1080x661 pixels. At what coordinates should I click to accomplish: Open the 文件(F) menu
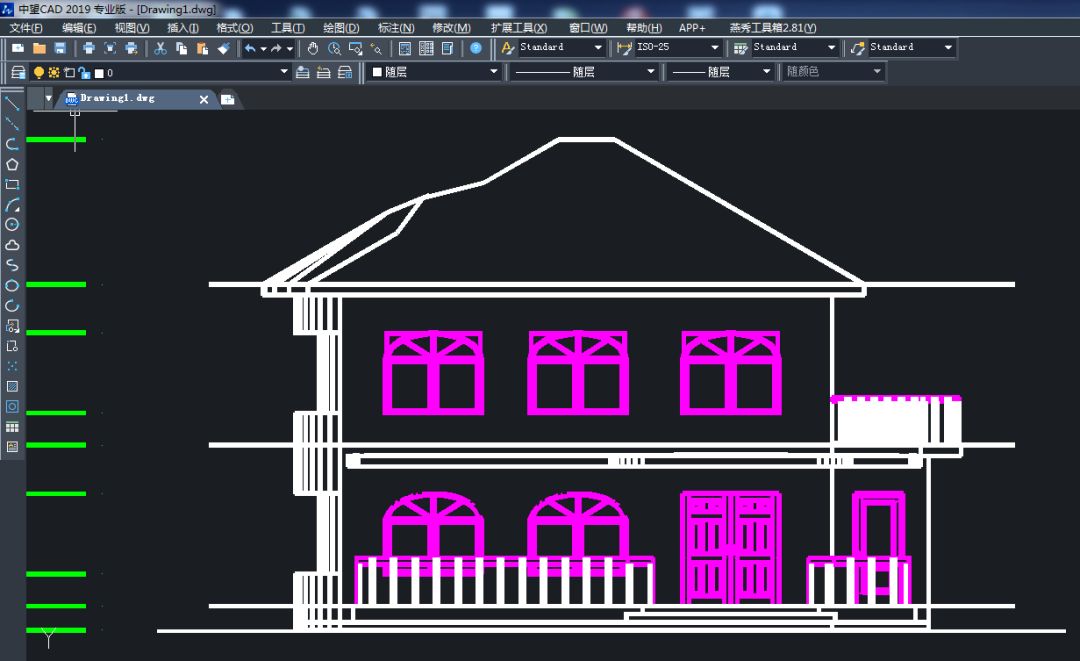click(25, 28)
